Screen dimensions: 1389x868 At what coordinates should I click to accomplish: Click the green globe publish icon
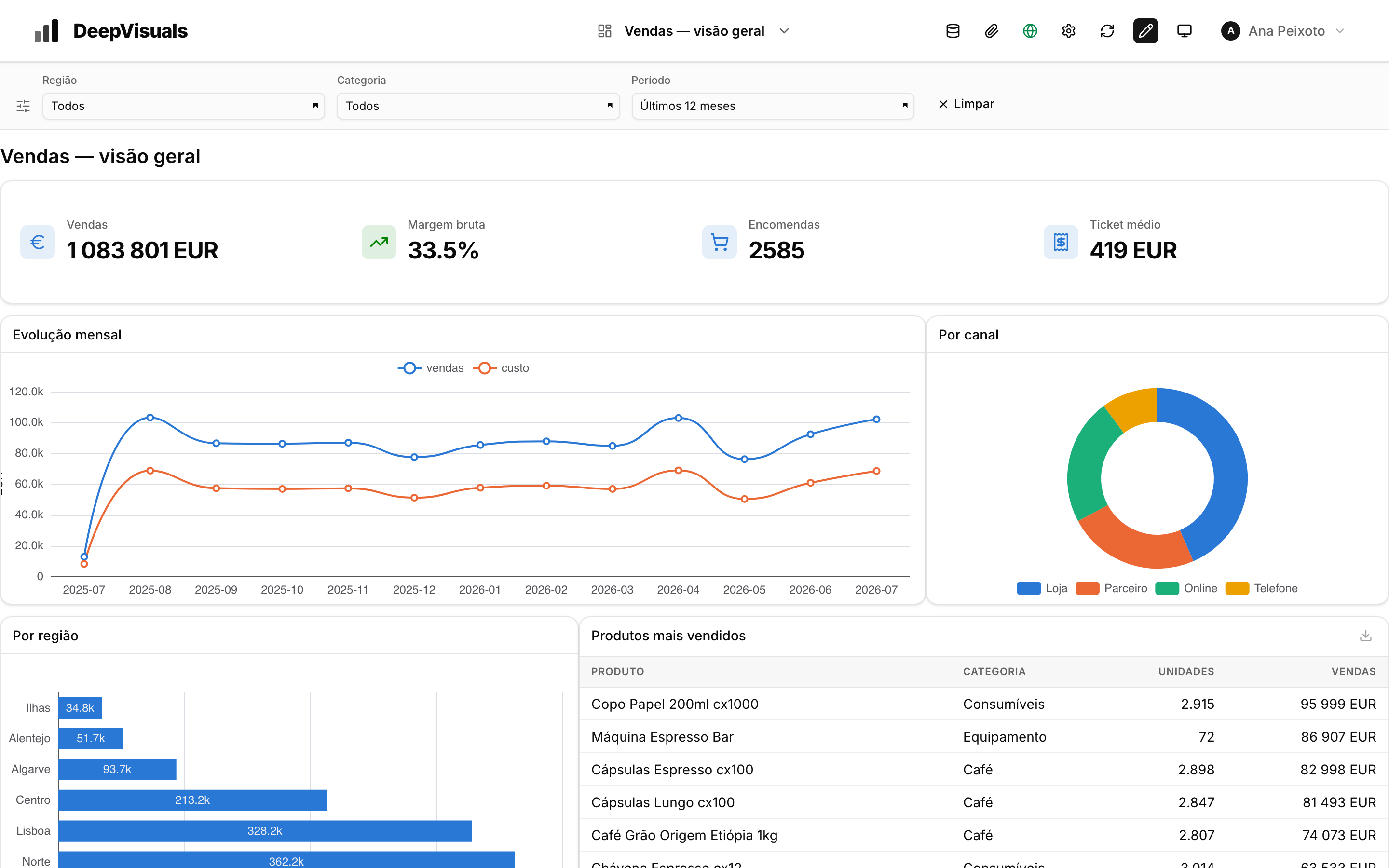click(x=1030, y=31)
